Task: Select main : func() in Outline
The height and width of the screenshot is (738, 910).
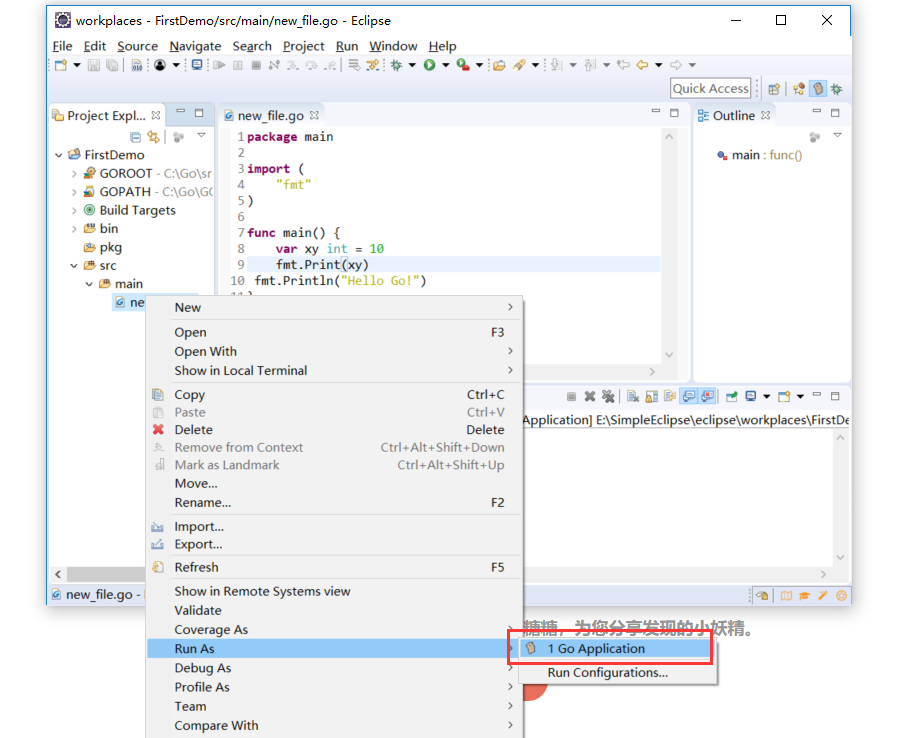Action: tap(760, 155)
